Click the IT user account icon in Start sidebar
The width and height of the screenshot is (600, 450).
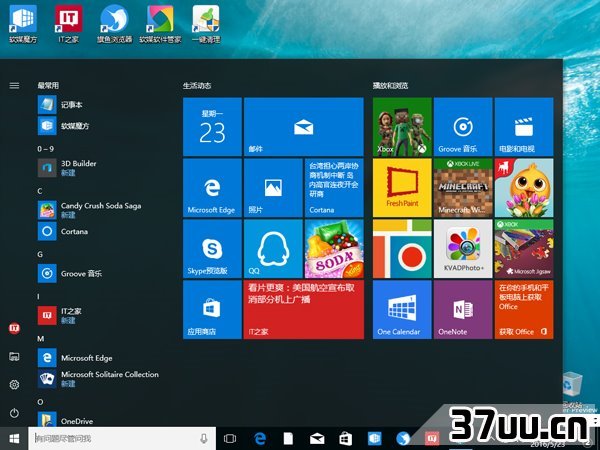pyautogui.click(x=14, y=328)
